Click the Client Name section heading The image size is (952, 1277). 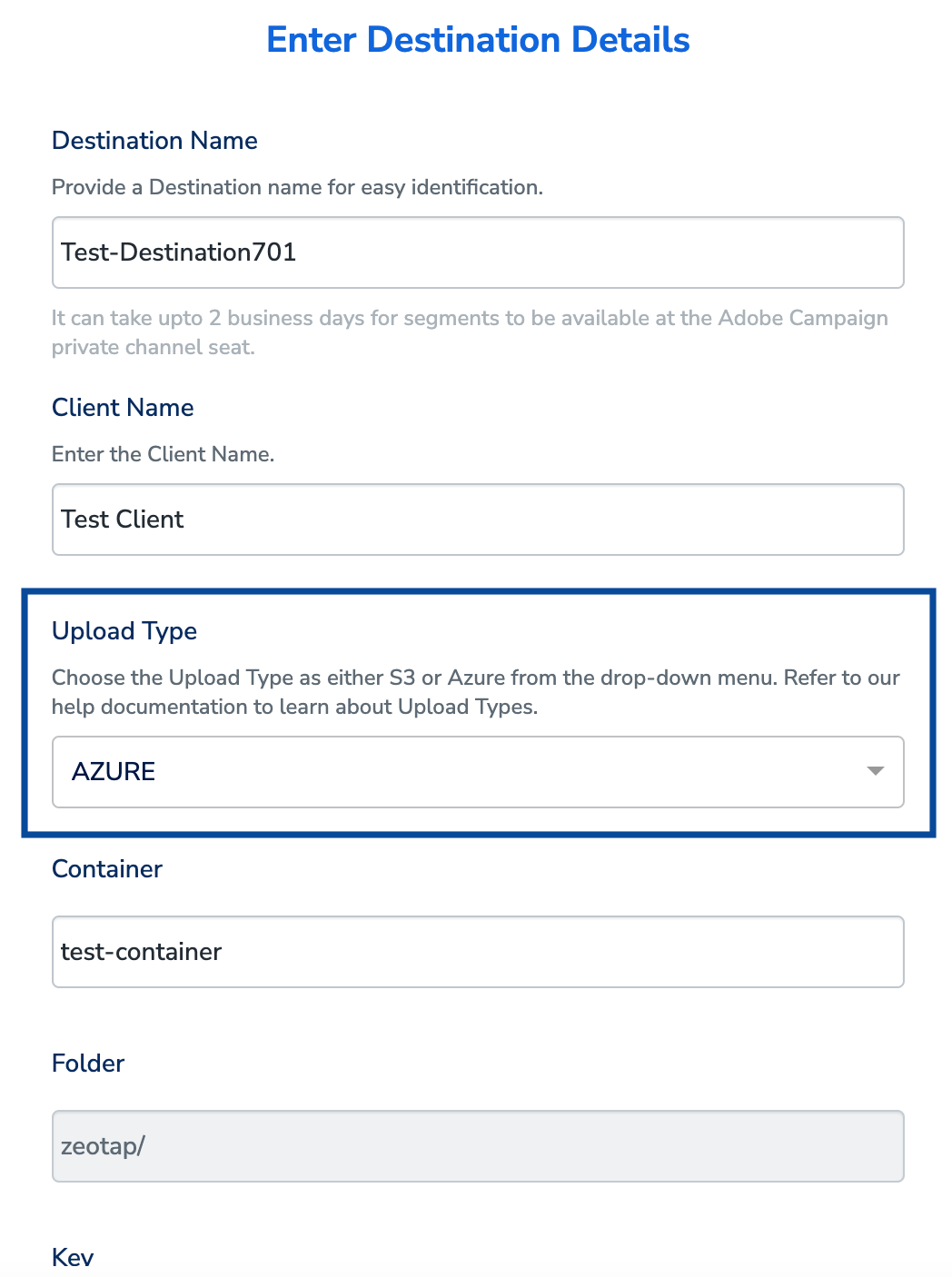123,408
